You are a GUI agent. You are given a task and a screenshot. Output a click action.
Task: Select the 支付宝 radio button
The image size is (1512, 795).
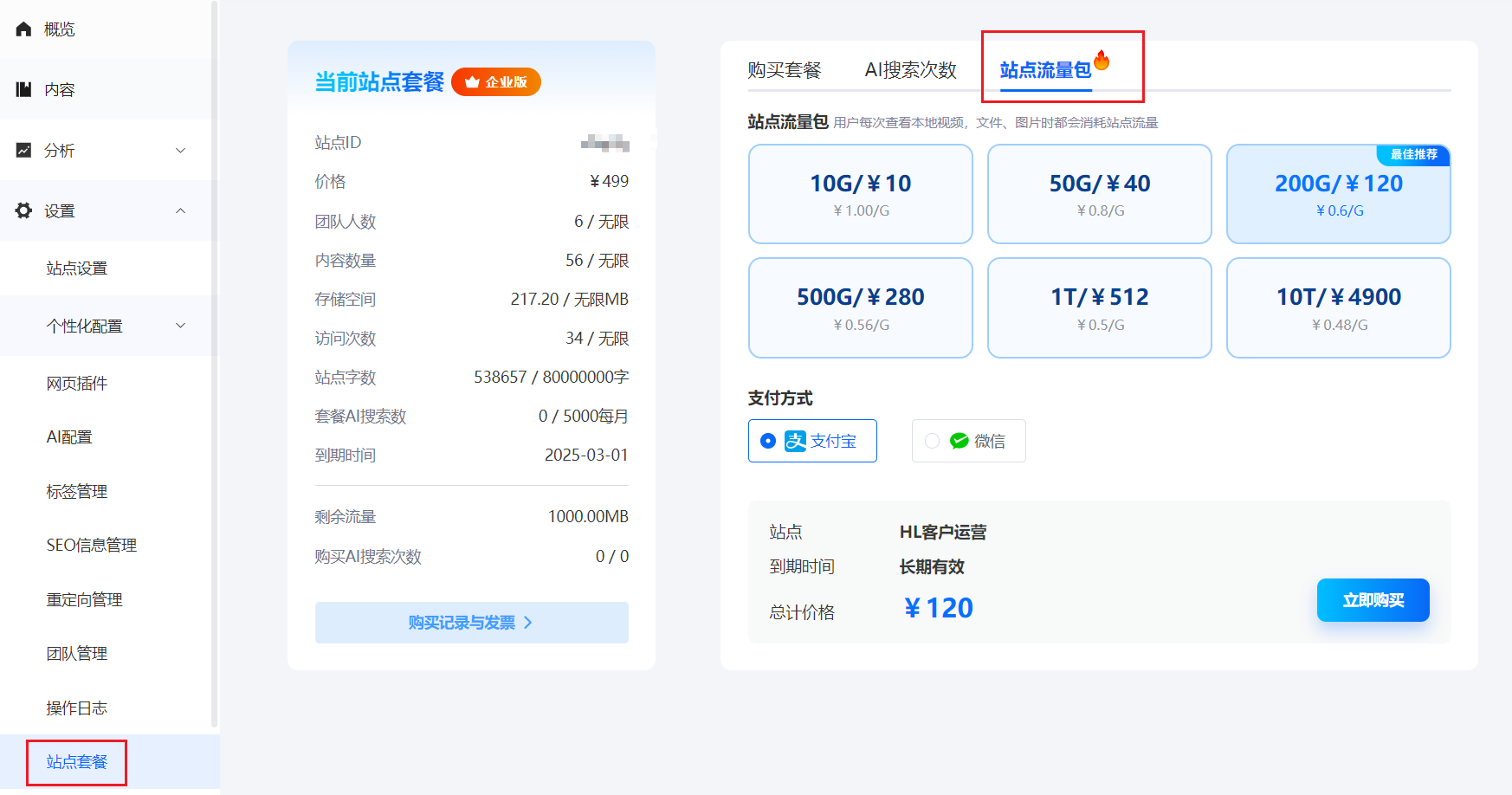pyautogui.click(x=767, y=441)
